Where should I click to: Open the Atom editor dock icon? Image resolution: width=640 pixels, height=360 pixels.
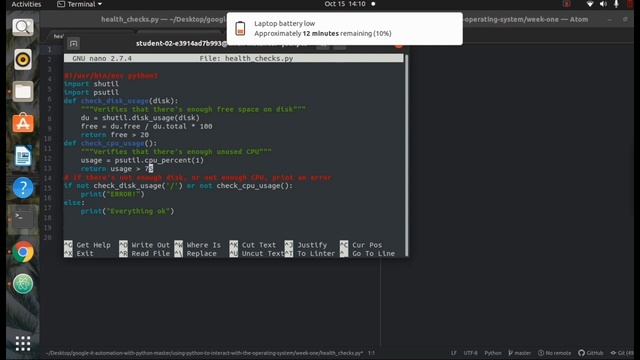pyautogui.click(x=23, y=284)
